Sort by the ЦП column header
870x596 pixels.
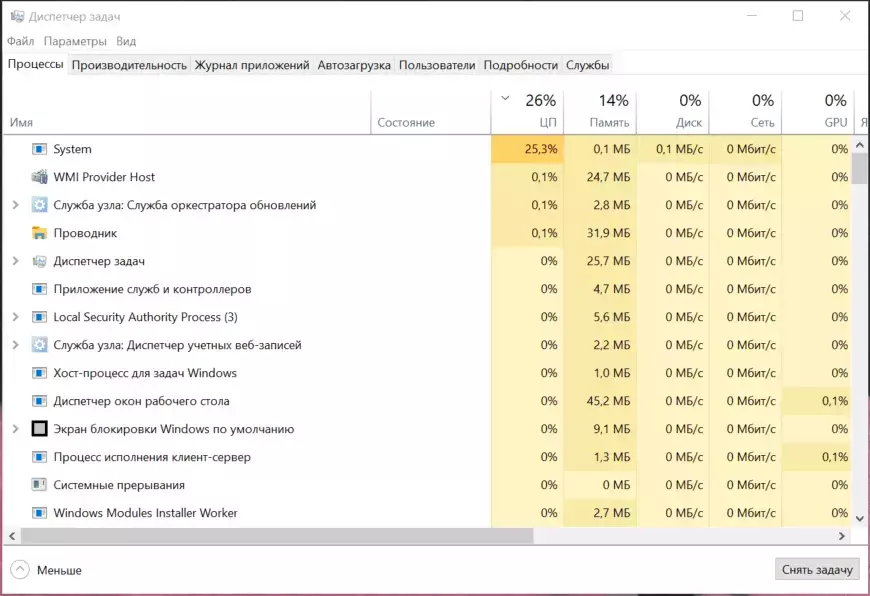(540, 111)
